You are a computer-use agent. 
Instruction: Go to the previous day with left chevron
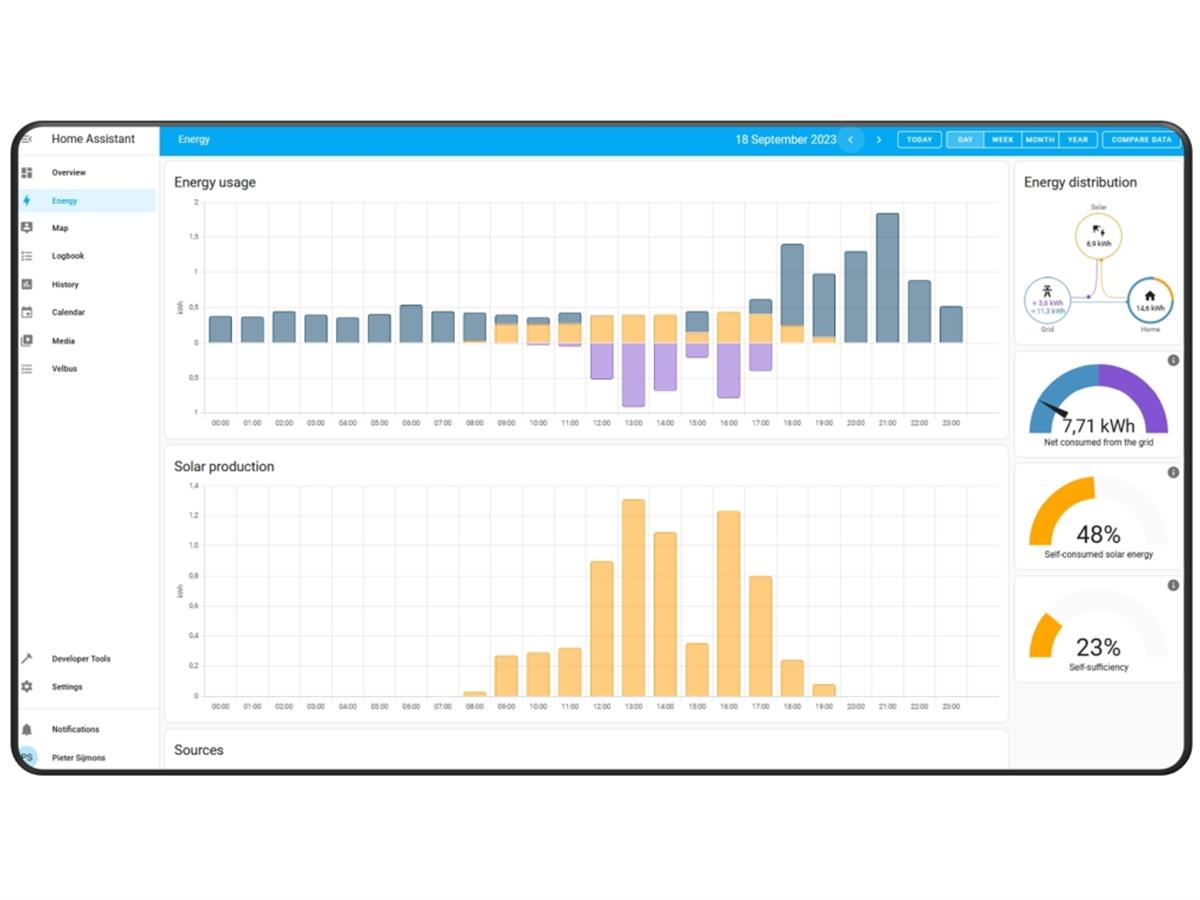(851, 140)
